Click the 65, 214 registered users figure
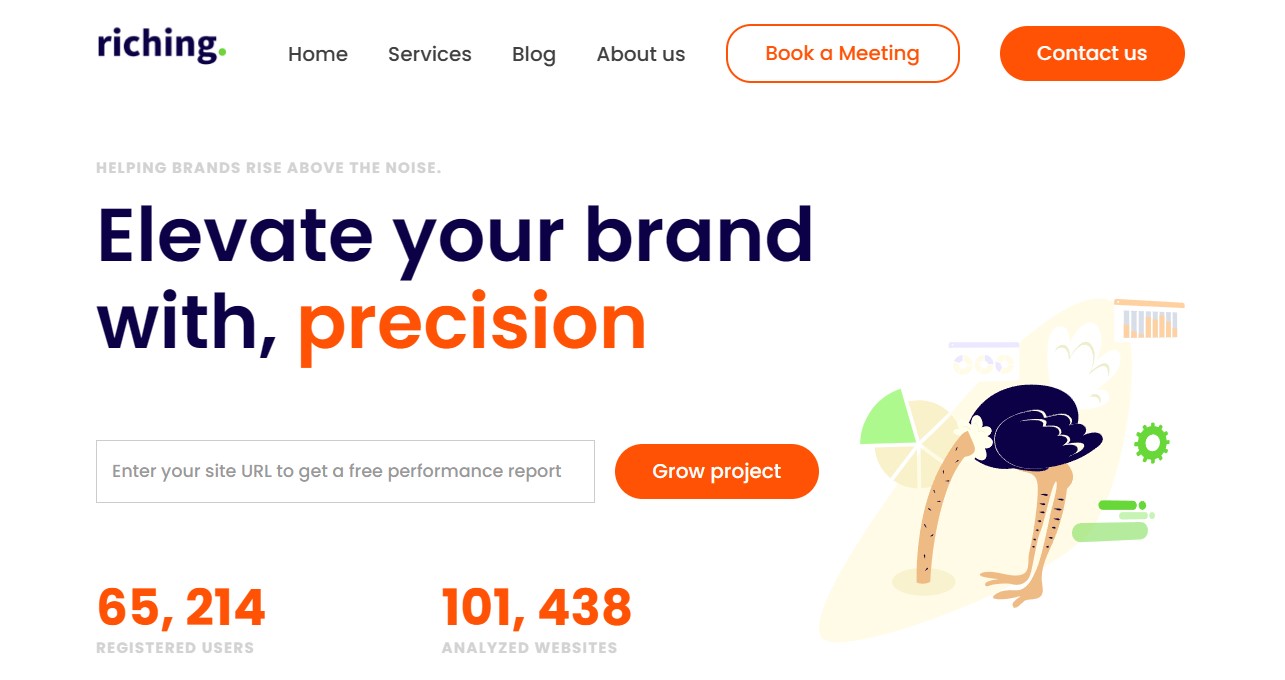The image size is (1285, 680). (181, 606)
